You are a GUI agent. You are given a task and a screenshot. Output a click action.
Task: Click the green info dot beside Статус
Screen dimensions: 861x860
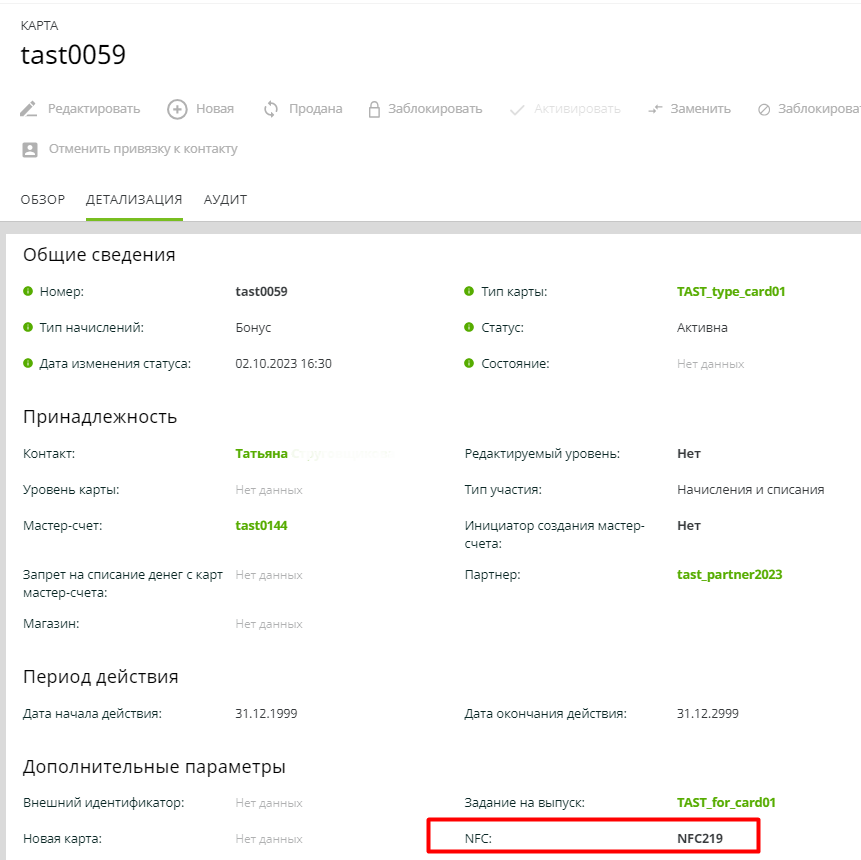[469, 328]
